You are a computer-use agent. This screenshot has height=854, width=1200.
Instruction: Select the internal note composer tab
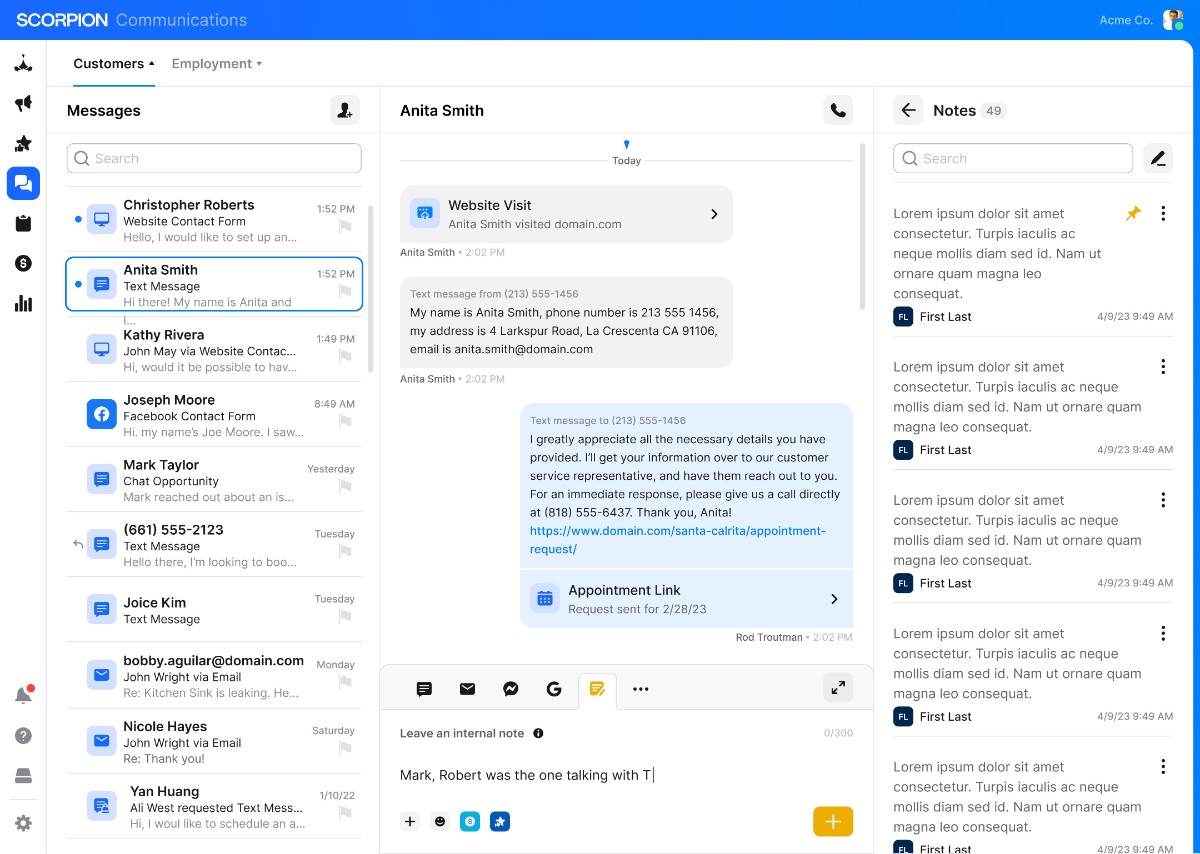pos(597,689)
